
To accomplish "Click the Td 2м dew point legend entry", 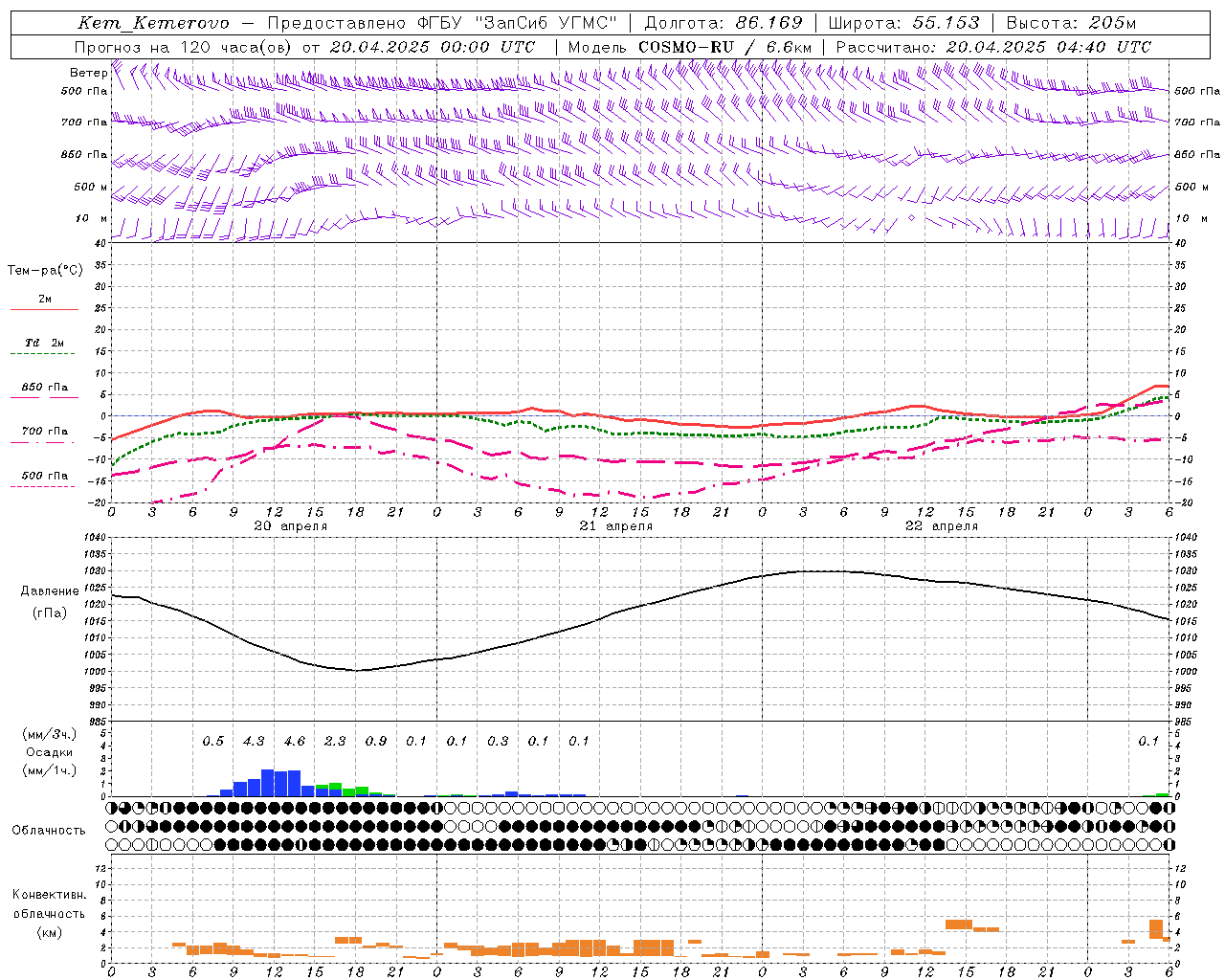I will coord(45,343).
